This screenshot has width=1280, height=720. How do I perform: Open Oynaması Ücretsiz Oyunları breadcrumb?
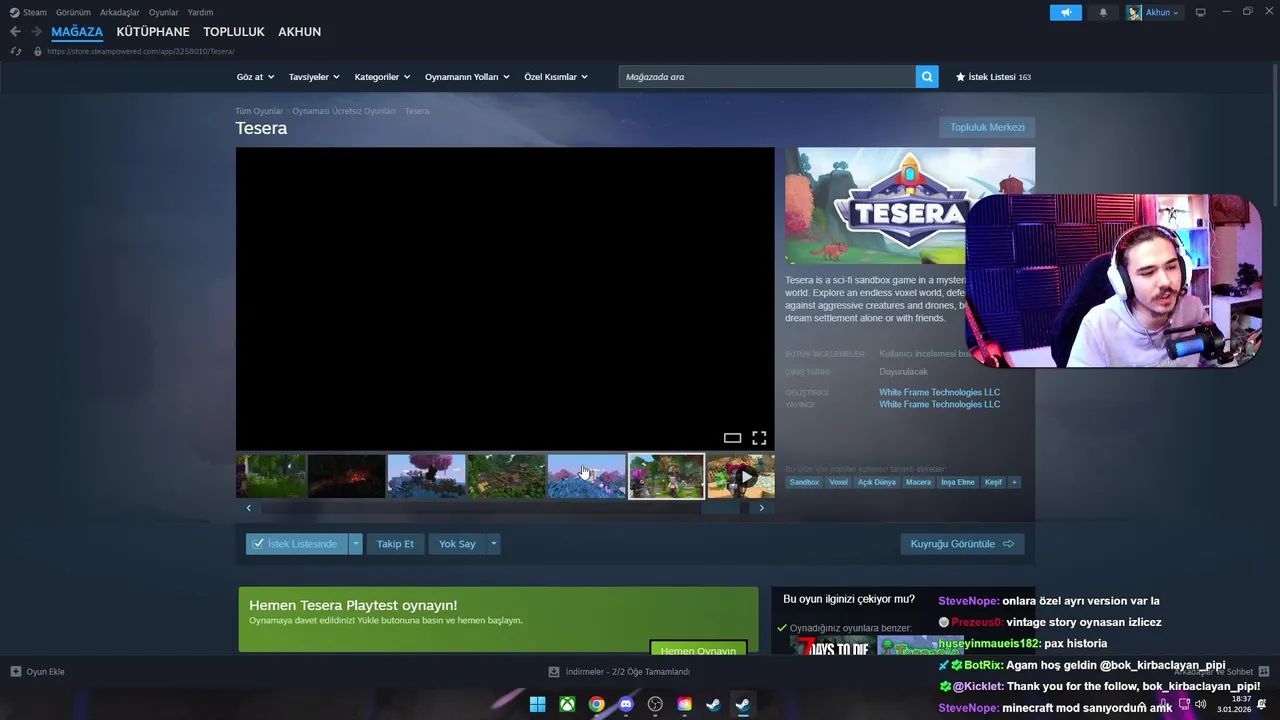[344, 111]
